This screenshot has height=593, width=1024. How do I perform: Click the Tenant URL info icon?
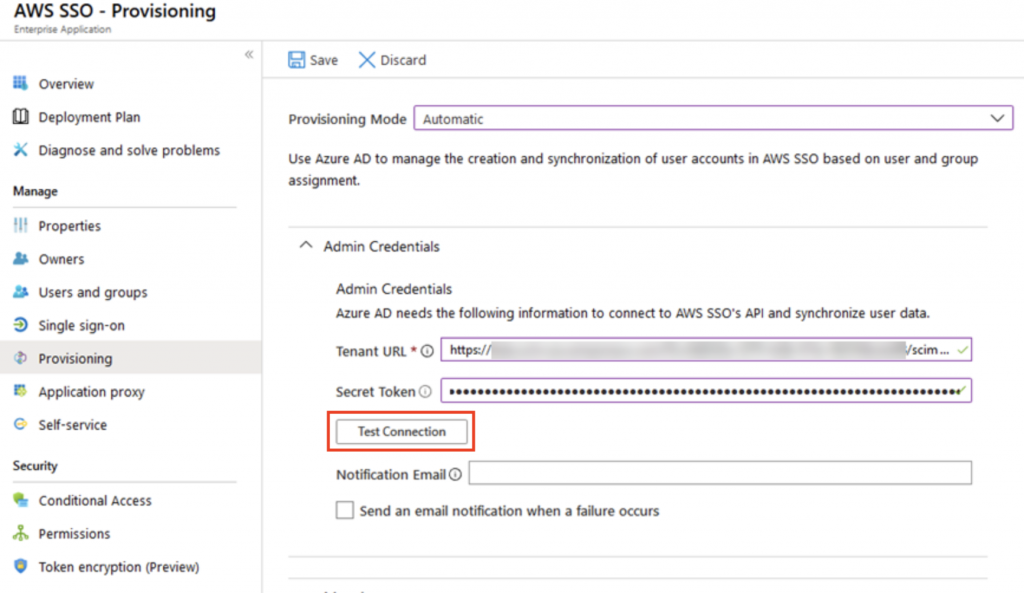point(427,351)
